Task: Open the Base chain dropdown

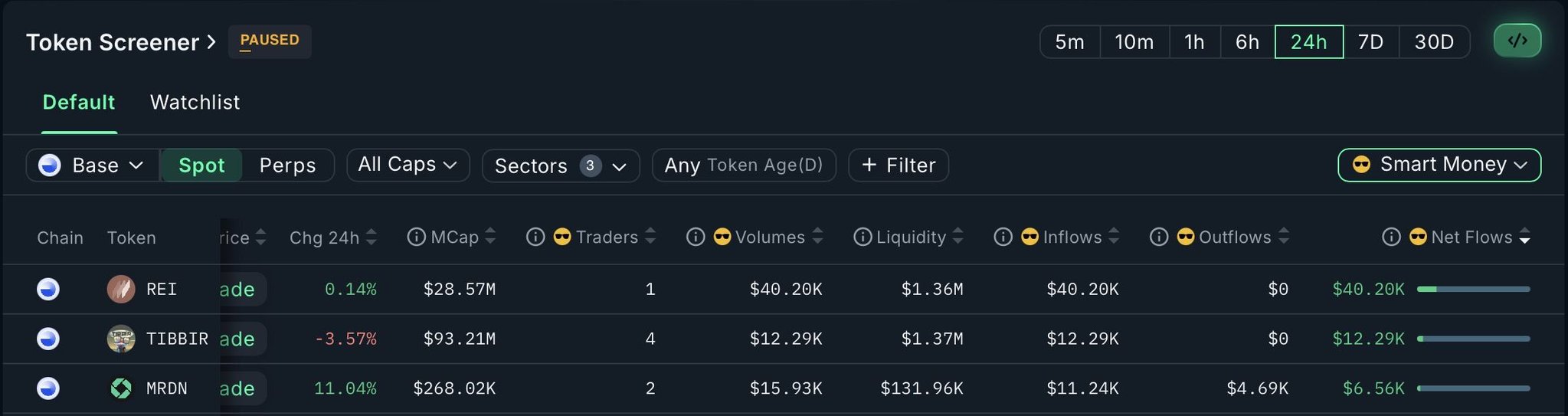Action: click(x=93, y=165)
